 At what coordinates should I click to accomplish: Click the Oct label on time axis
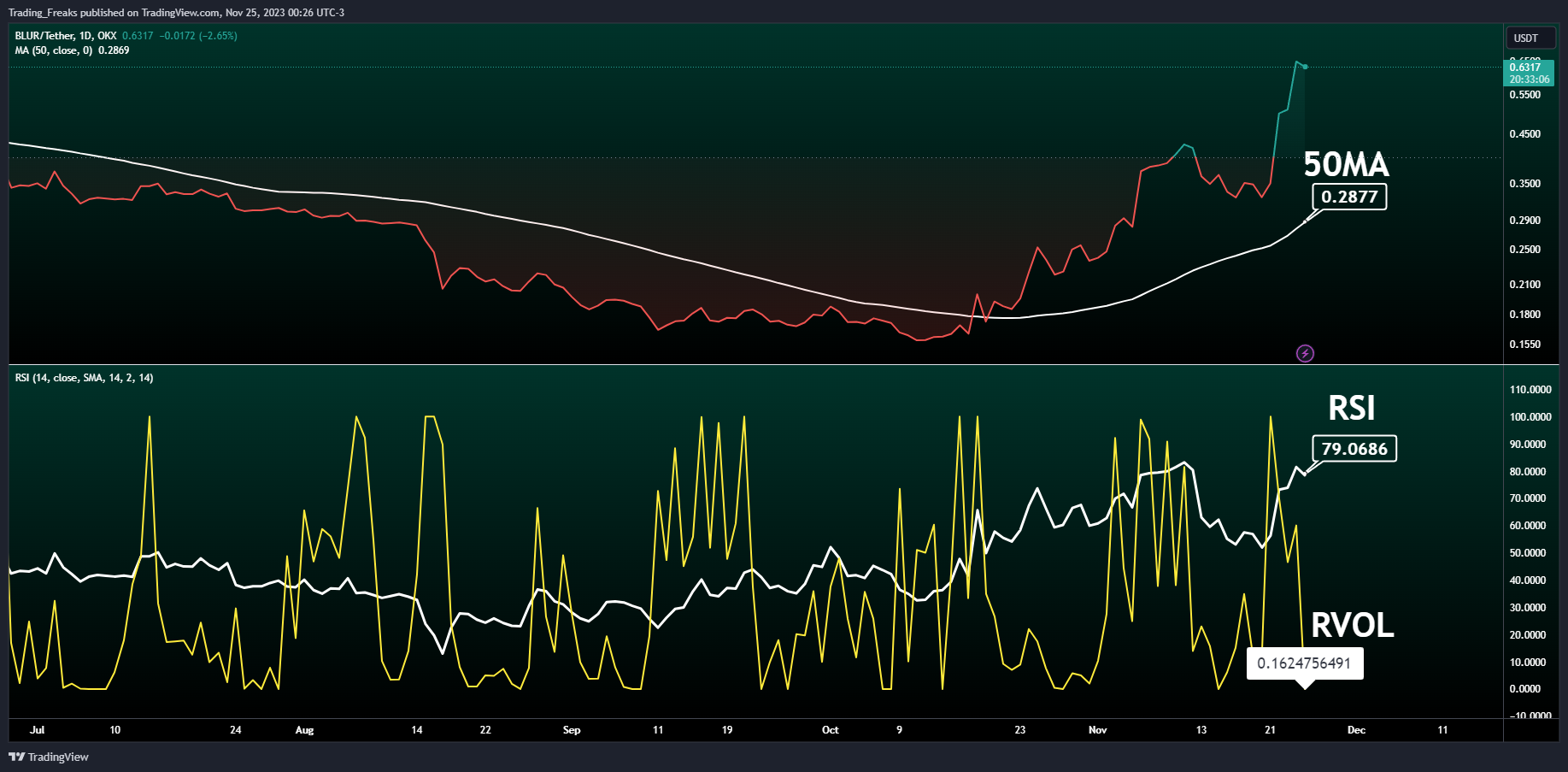click(x=831, y=730)
